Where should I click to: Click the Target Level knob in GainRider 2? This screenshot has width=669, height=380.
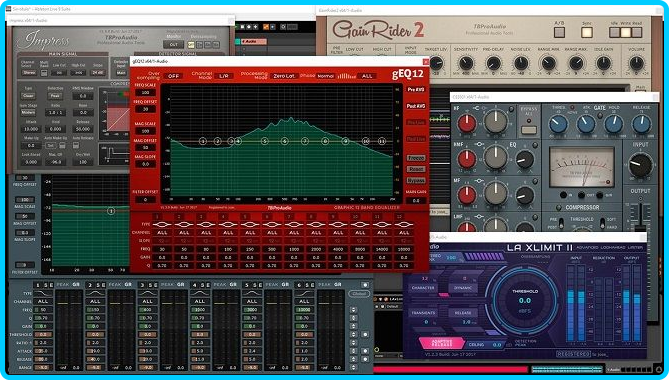[x=436, y=64]
